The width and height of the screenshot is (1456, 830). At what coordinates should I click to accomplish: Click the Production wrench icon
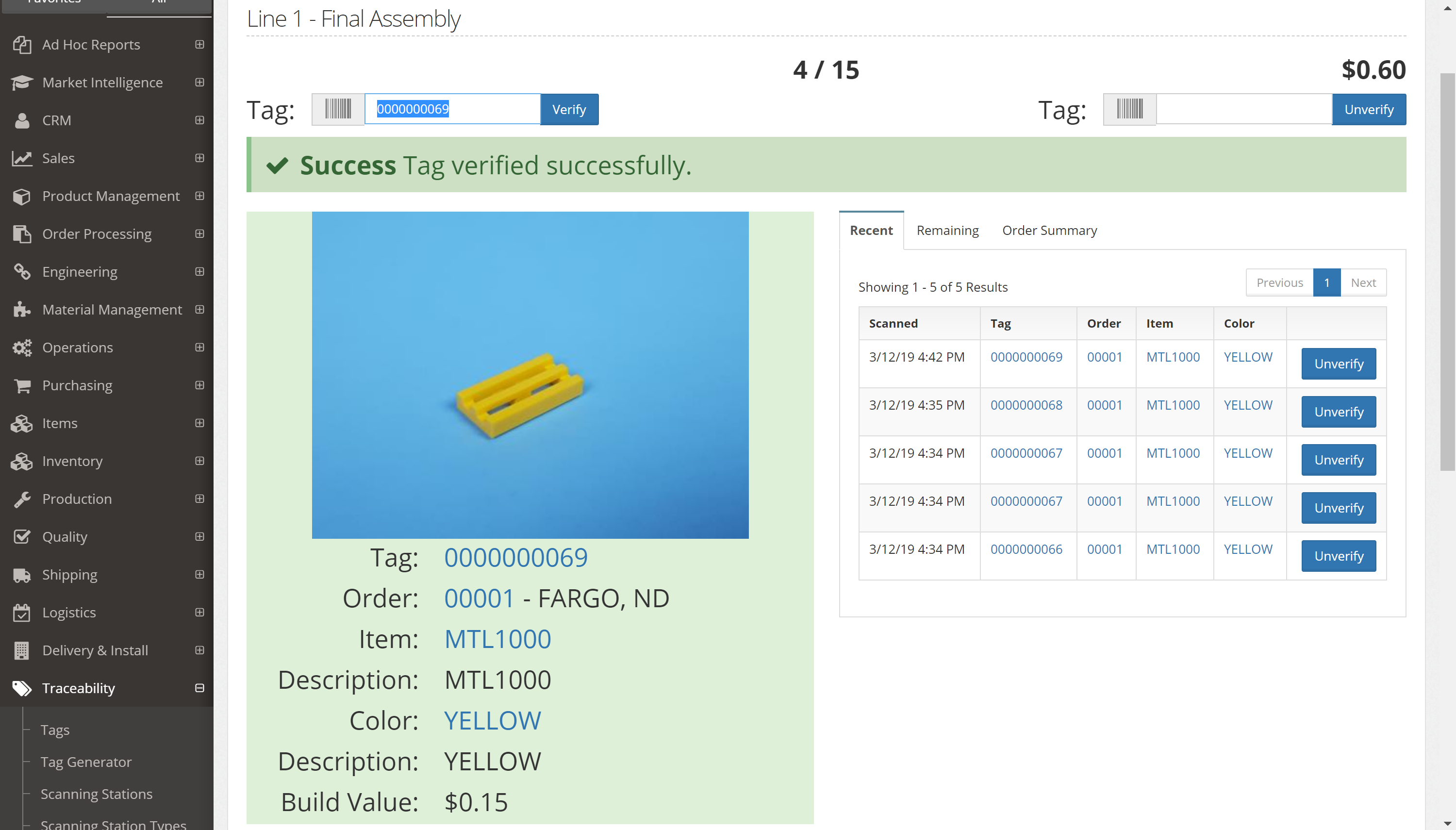point(22,499)
